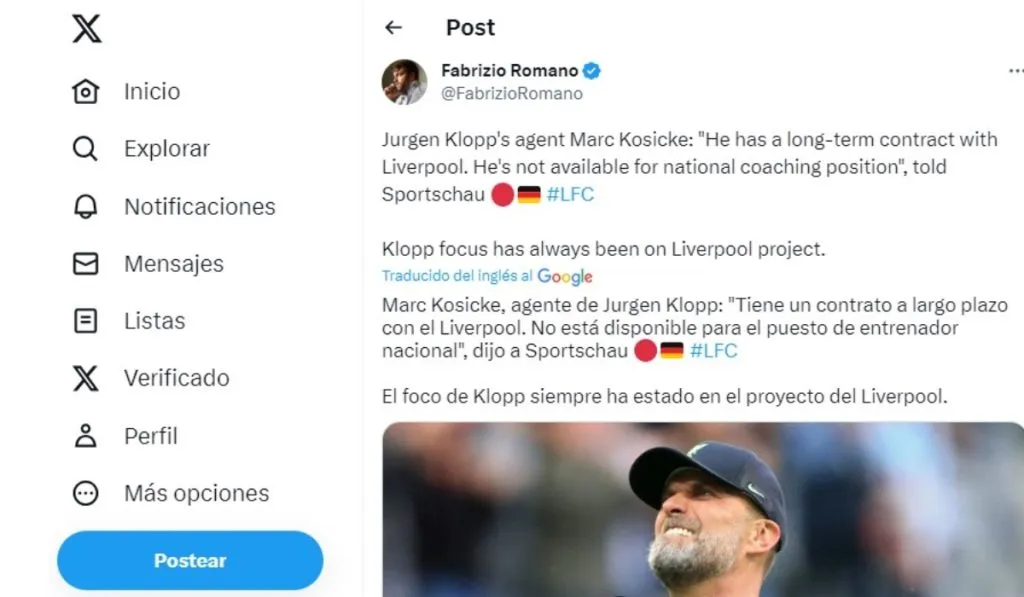The height and width of the screenshot is (597, 1024).
Task: Open the #LFC hashtag in Spanish translation
Action: click(713, 351)
